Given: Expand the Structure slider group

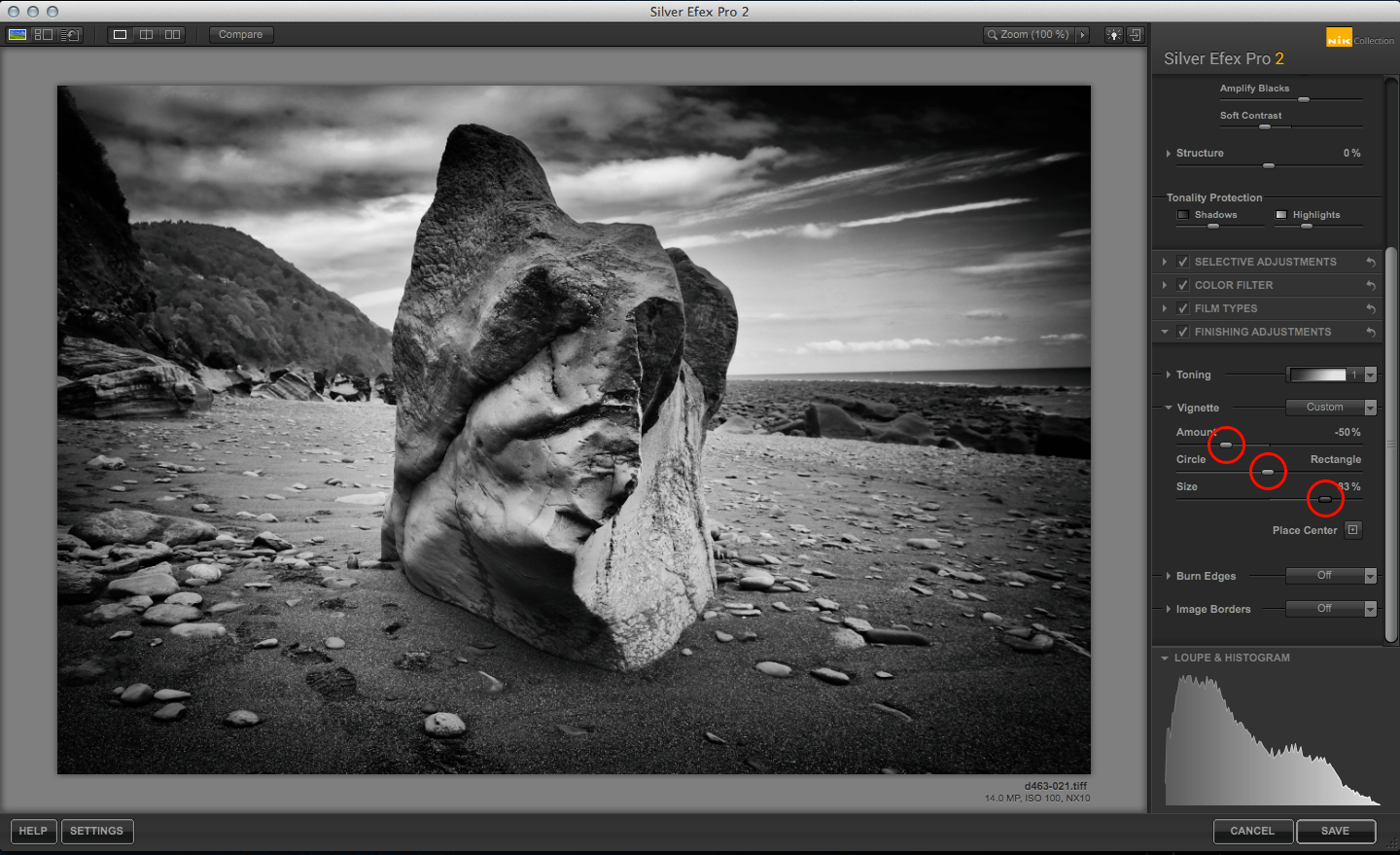Looking at the screenshot, I should pyautogui.click(x=1168, y=153).
